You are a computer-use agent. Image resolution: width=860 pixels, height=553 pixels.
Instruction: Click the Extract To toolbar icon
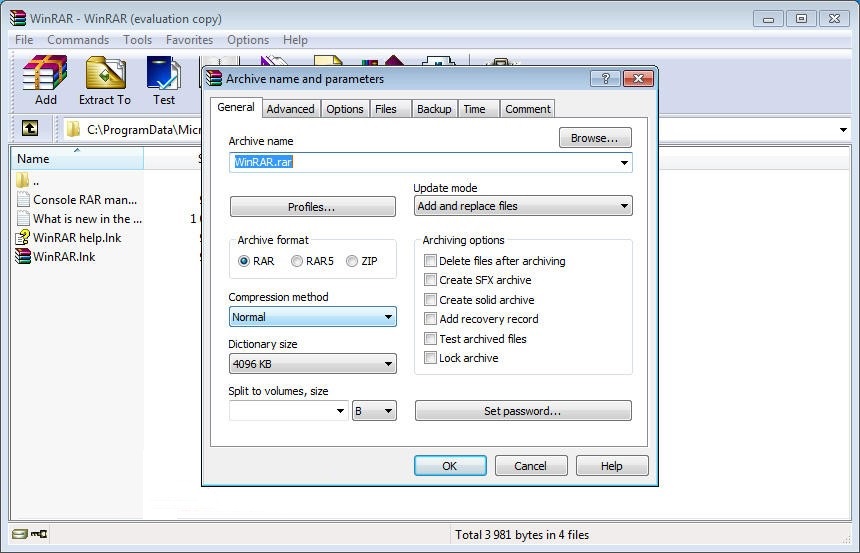tap(106, 72)
